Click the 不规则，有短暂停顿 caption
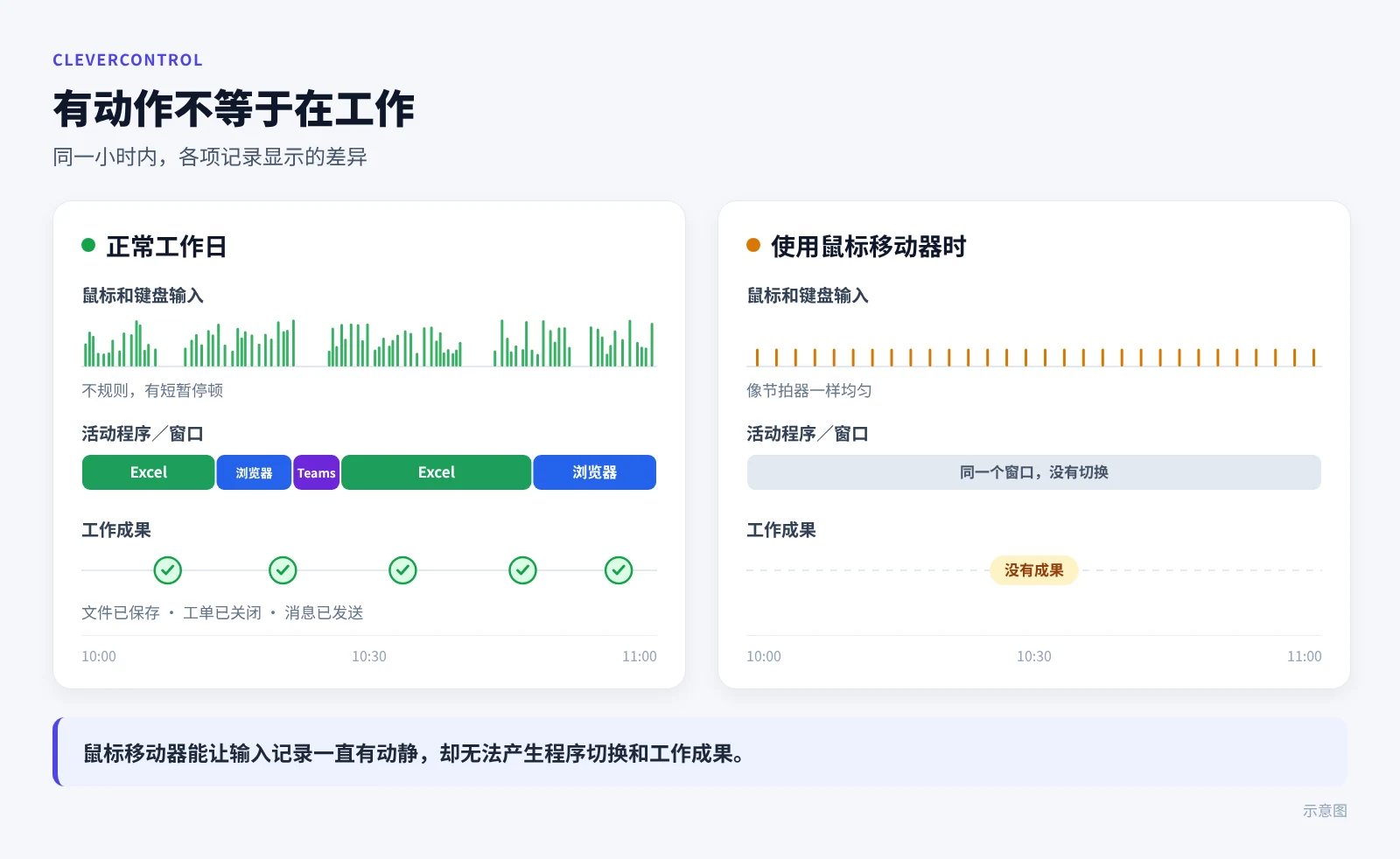The width and height of the screenshot is (1400, 859). 152,390
